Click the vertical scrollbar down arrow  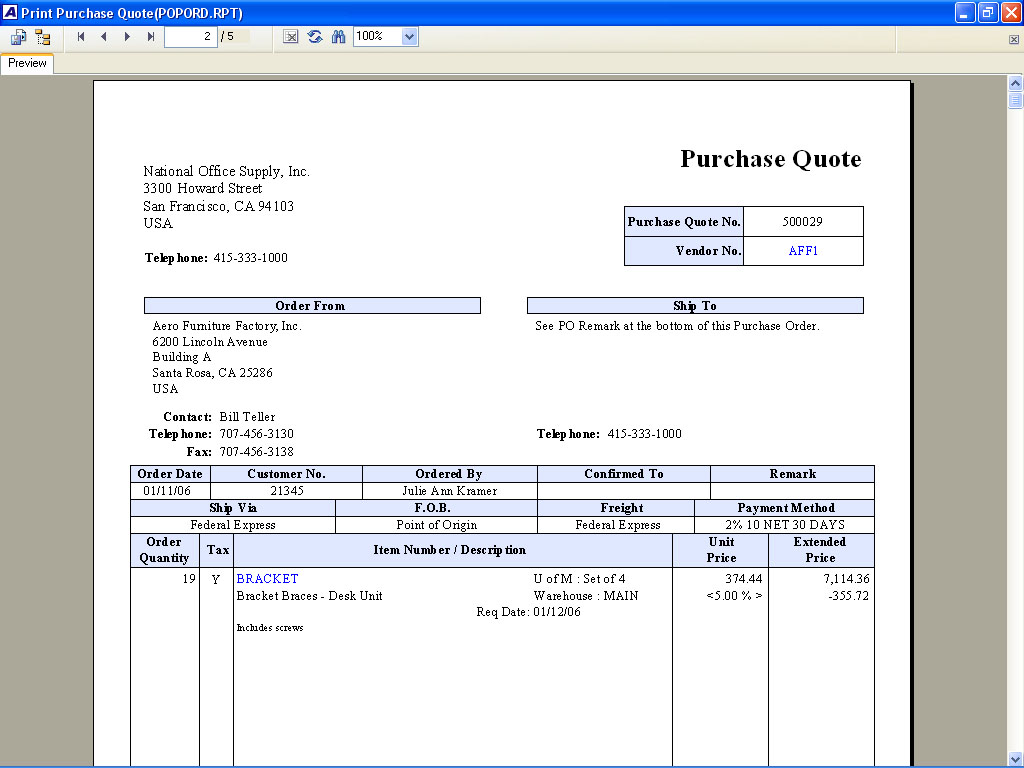[1015, 758]
